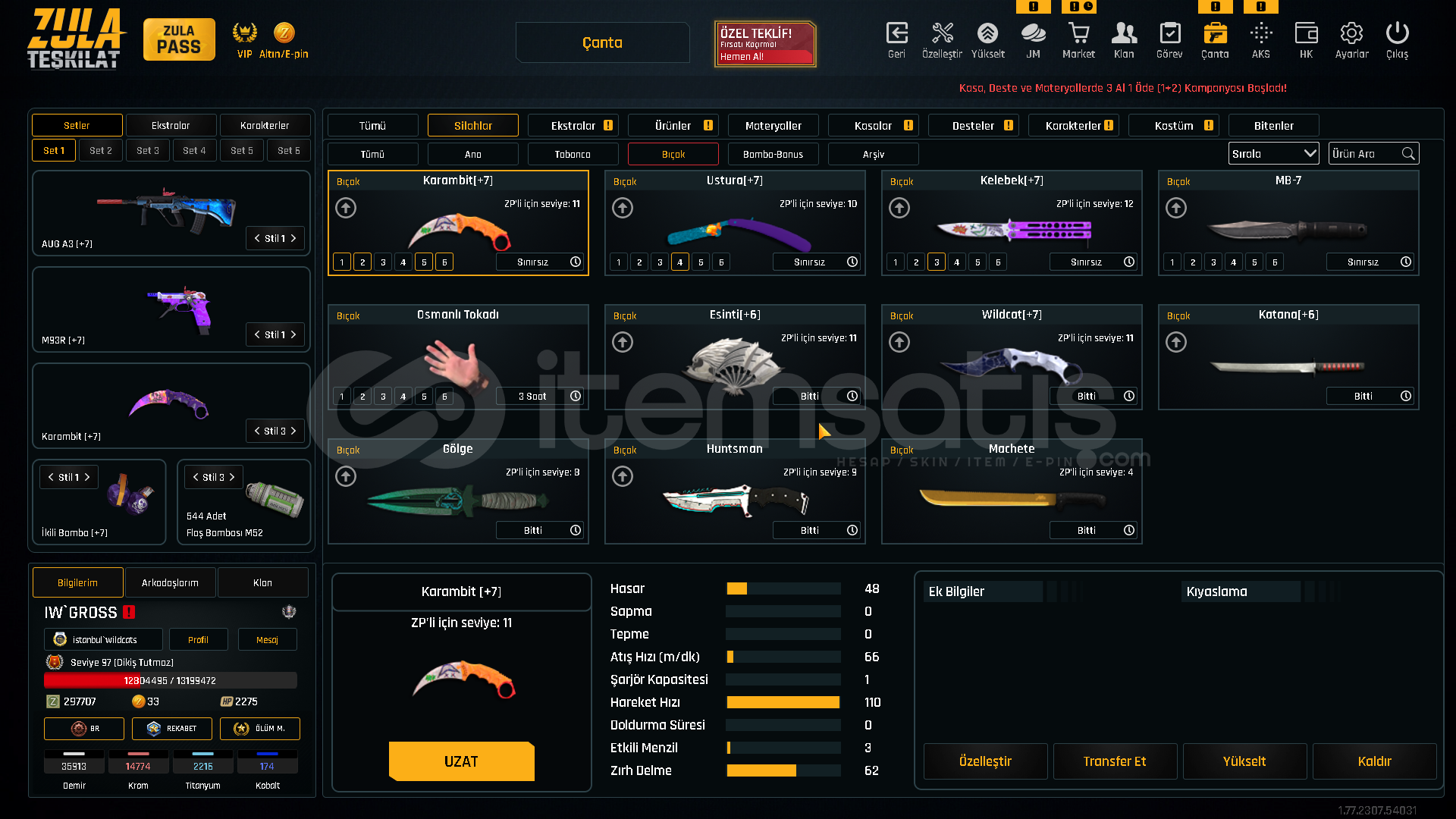Open the ZULA PASS button
Viewport: 1456px width, 819px height.
(179, 39)
